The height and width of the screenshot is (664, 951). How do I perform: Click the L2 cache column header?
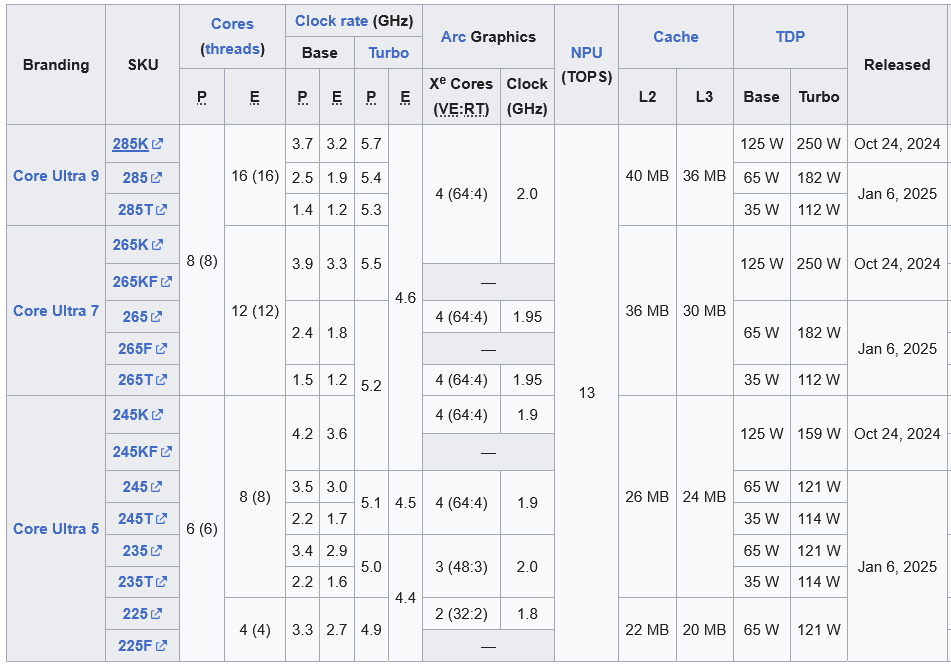tap(647, 97)
